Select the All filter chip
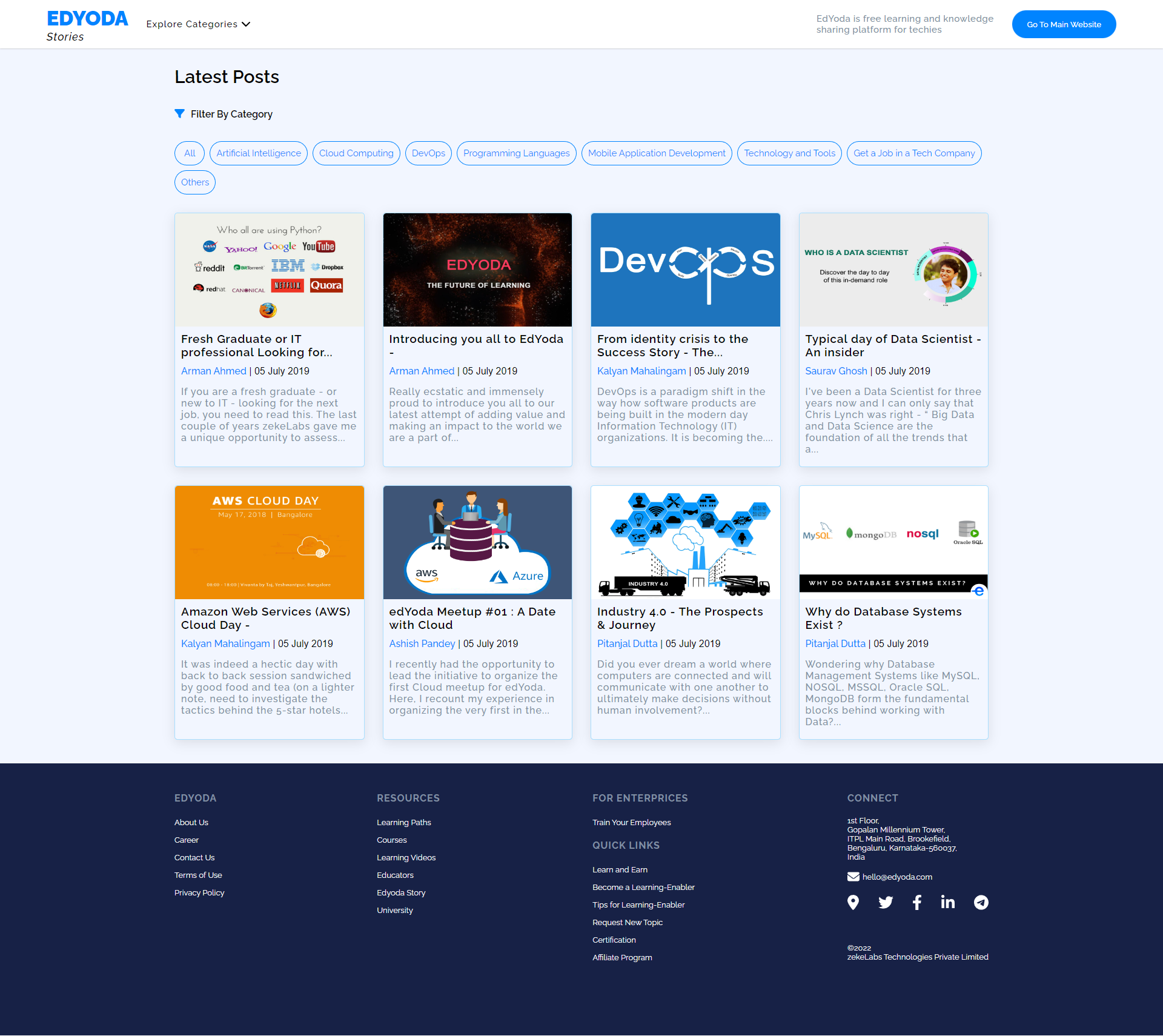 pos(189,153)
